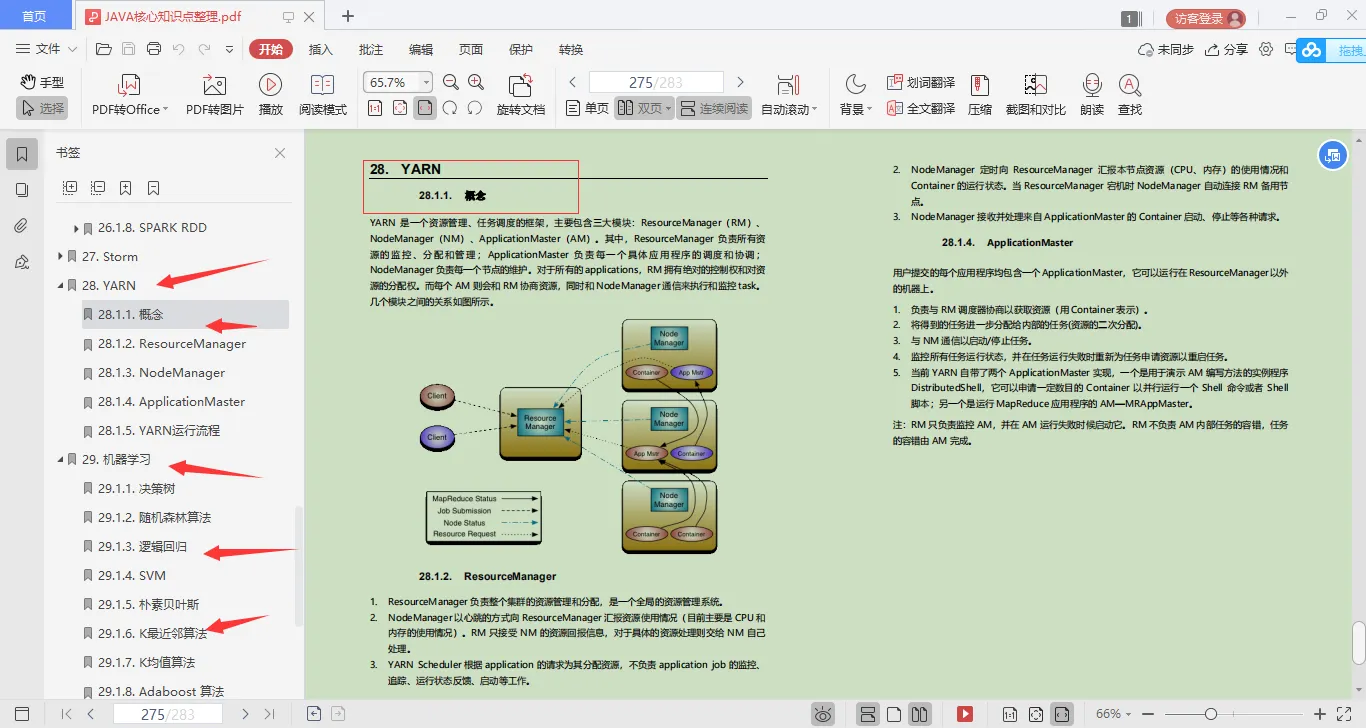1366x728 pixels.
Task: Click the actual size 1:1 toolbar icon
Action: coord(374,108)
